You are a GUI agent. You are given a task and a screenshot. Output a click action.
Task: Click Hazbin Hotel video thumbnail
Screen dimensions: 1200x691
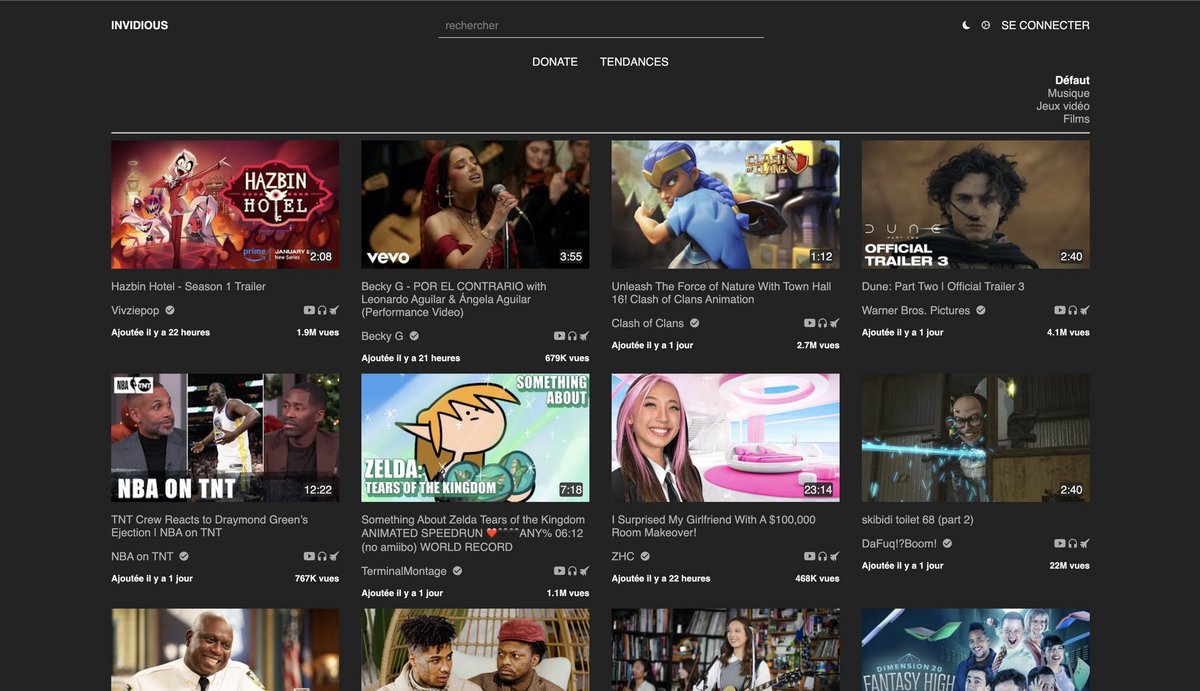tap(225, 204)
